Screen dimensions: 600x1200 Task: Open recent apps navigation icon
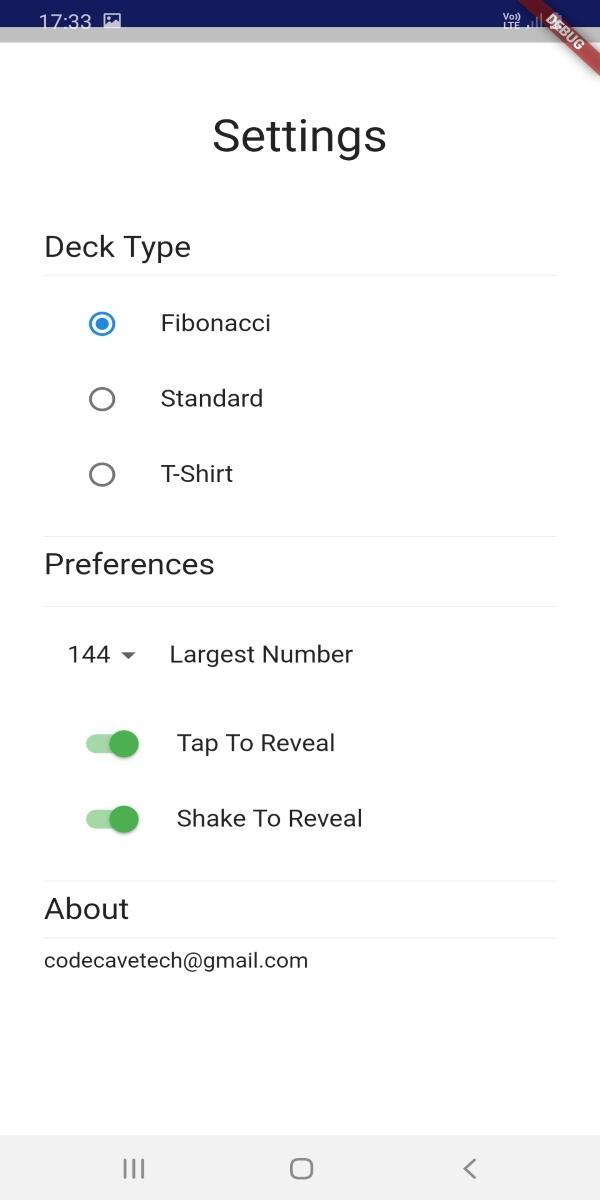click(133, 1168)
